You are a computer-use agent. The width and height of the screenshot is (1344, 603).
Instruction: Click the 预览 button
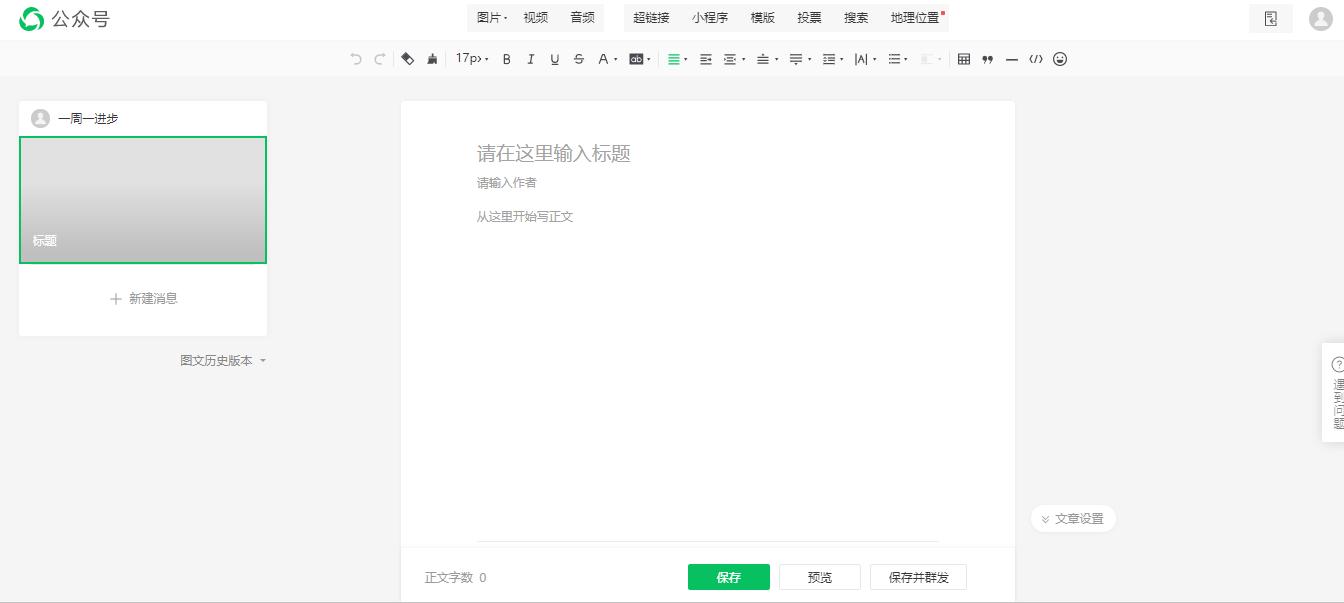pos(819,577)
